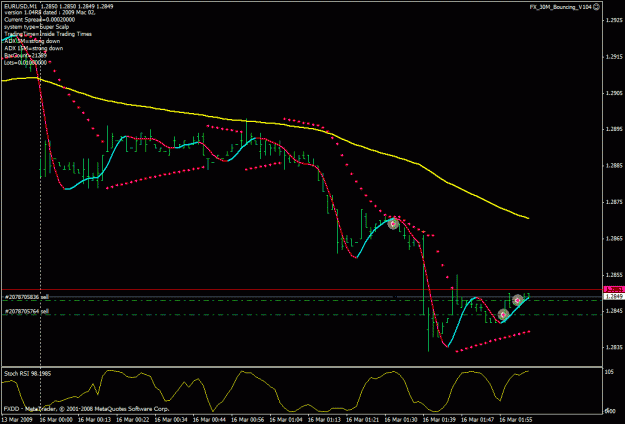This screenshot has width=625, height=424.
Task: Click the FX_30M_Bouncing_V104 expert advisor label
Action: click(x=560, y=7)
